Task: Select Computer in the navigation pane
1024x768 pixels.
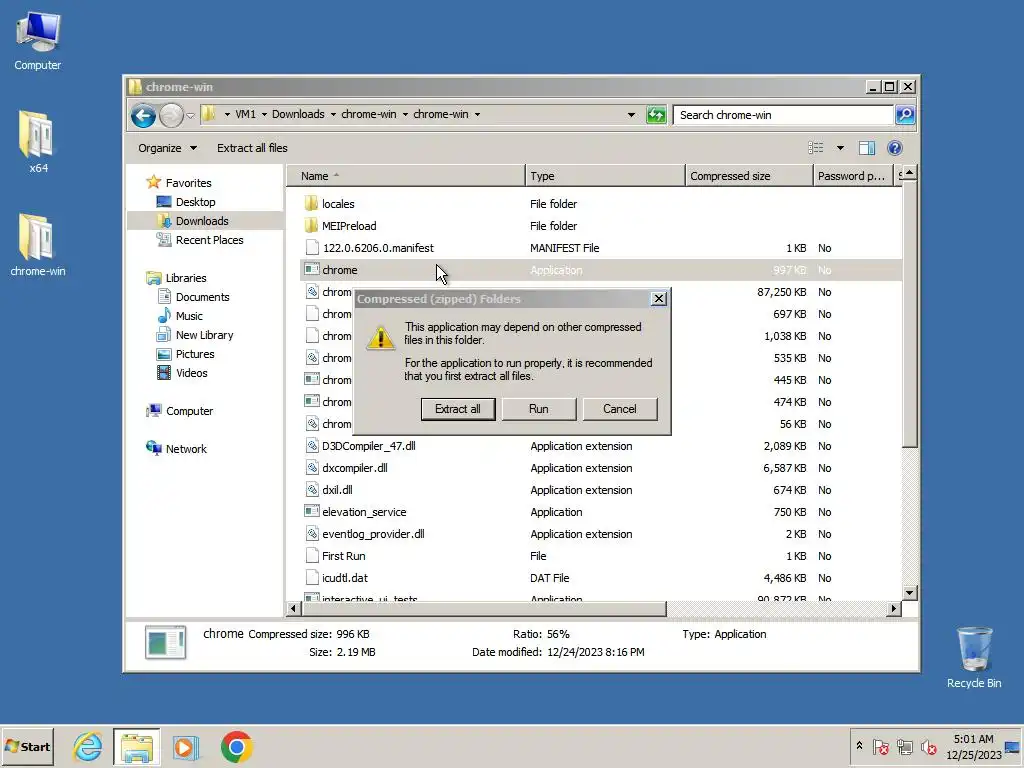Action: [x=189, y=411]
